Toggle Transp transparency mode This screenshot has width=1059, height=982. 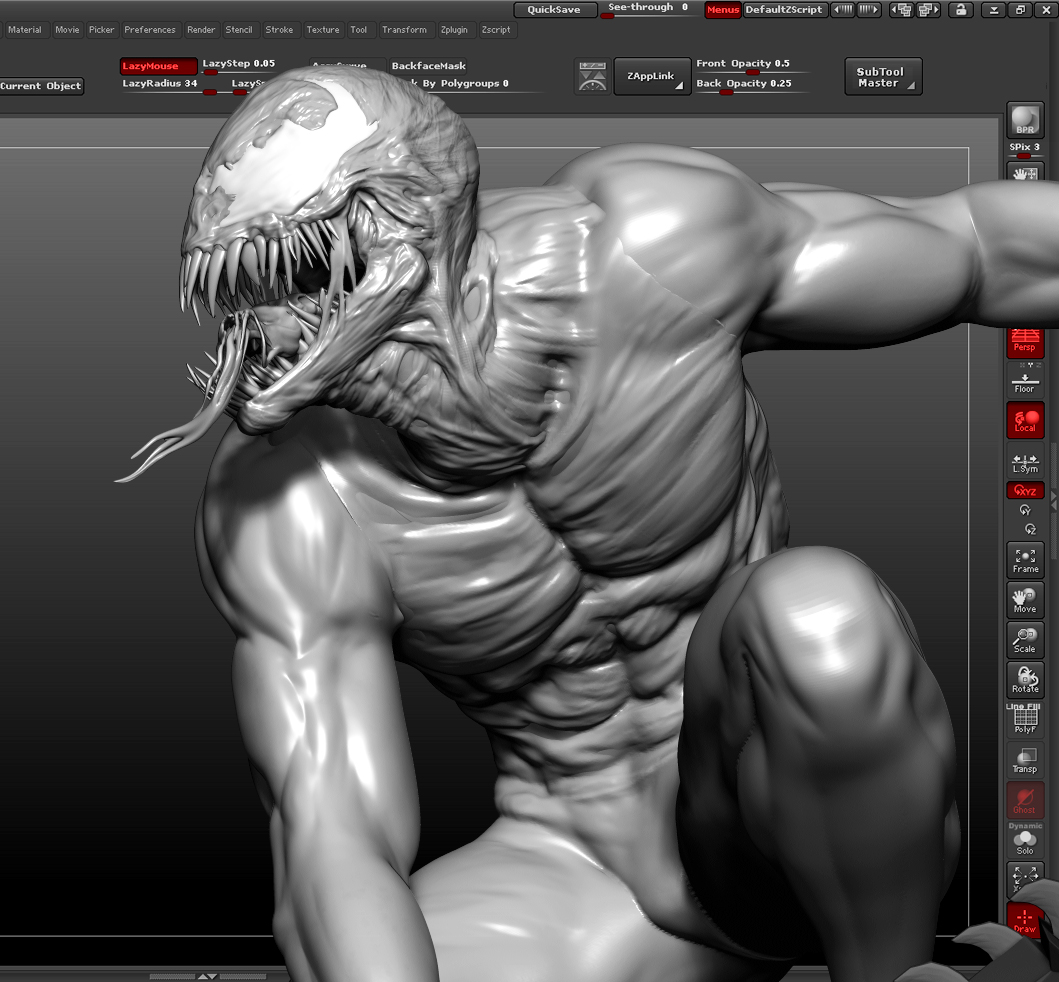pos(1025,760)
